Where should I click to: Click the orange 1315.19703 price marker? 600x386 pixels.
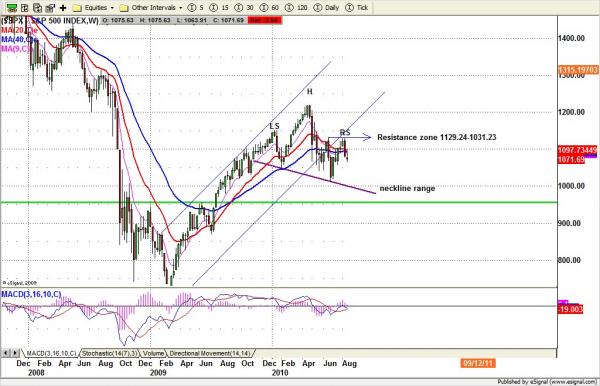(x=578, y=70)
